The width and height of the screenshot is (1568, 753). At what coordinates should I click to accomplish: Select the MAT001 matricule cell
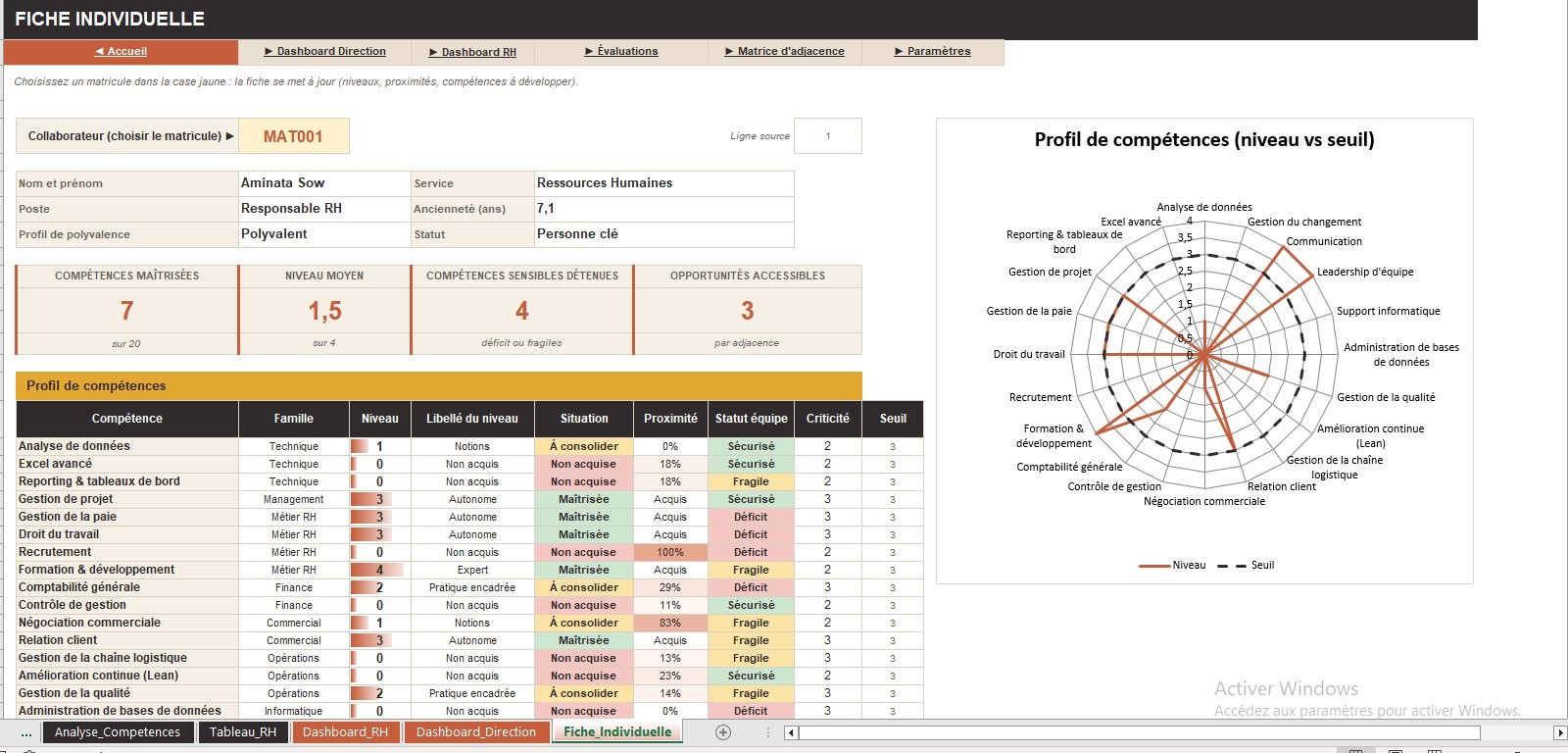(293, 136)
